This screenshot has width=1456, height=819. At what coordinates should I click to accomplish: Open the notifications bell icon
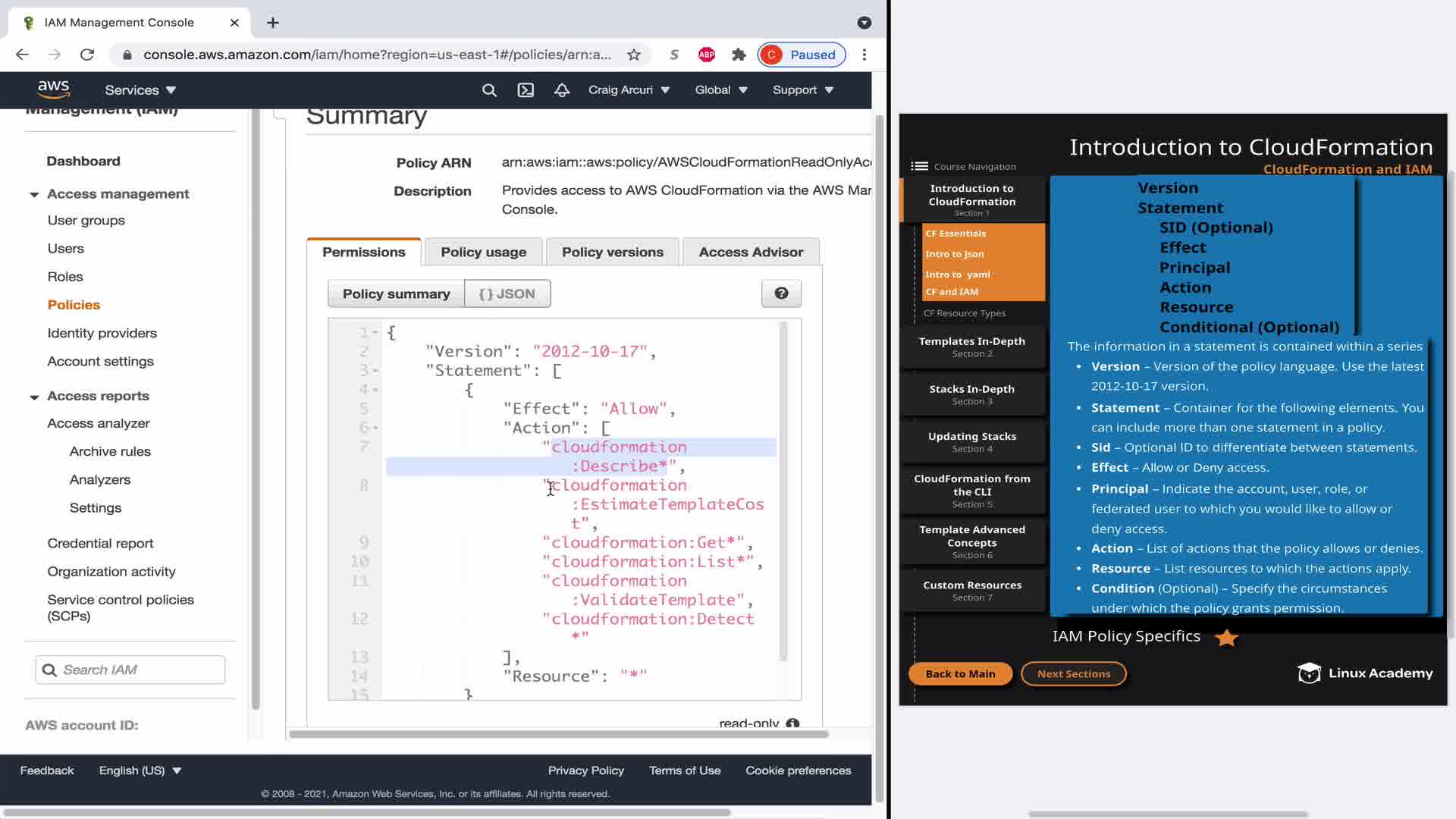(x=562, y=90)
